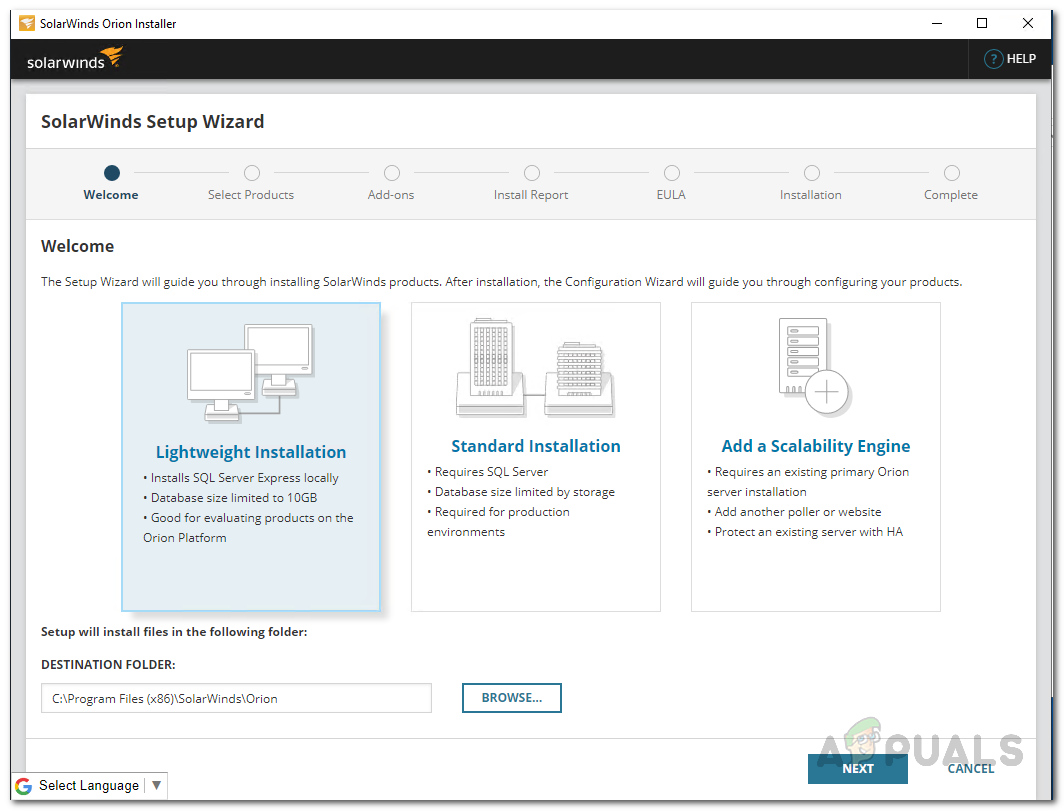Click the BROWSE... button
This screenshot has width=1064, height=811.
[512, 698]
